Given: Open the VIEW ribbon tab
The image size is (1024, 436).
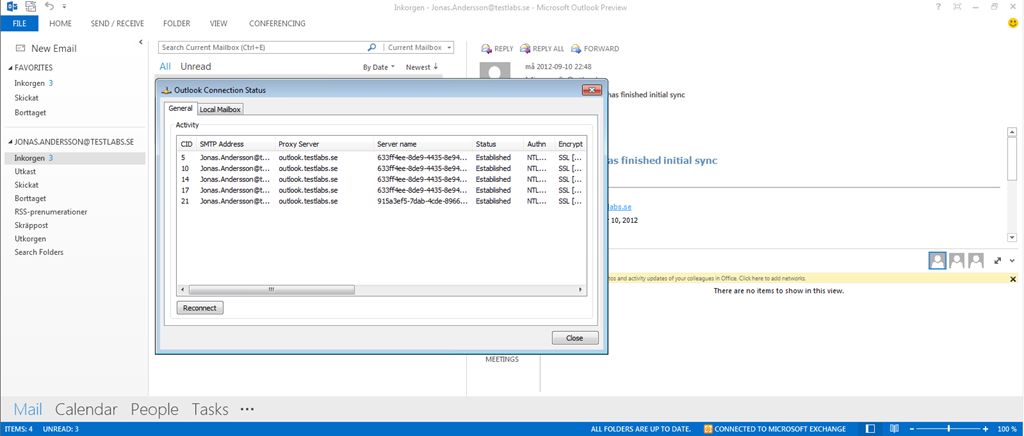Looking at the screenshot, I should 219,23.
